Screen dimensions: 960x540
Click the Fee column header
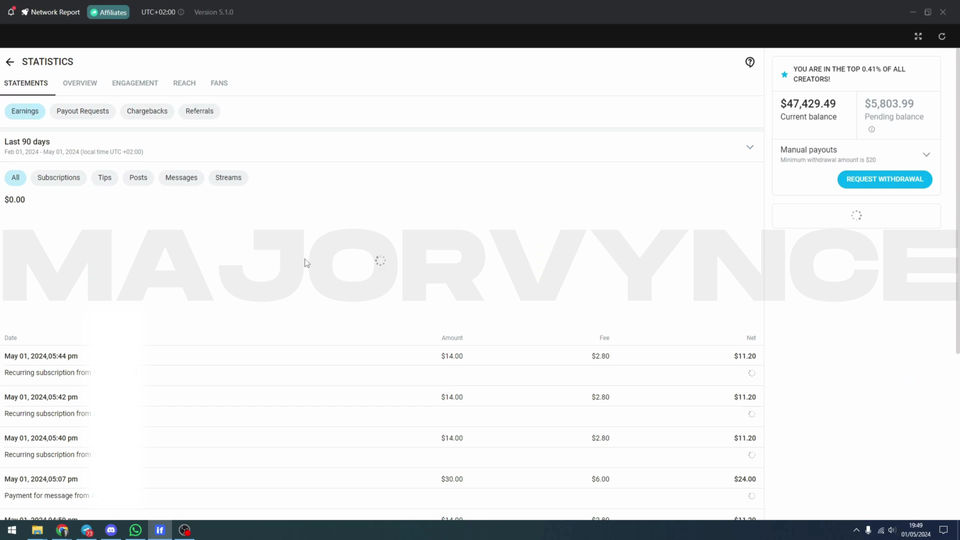point(604,338)
